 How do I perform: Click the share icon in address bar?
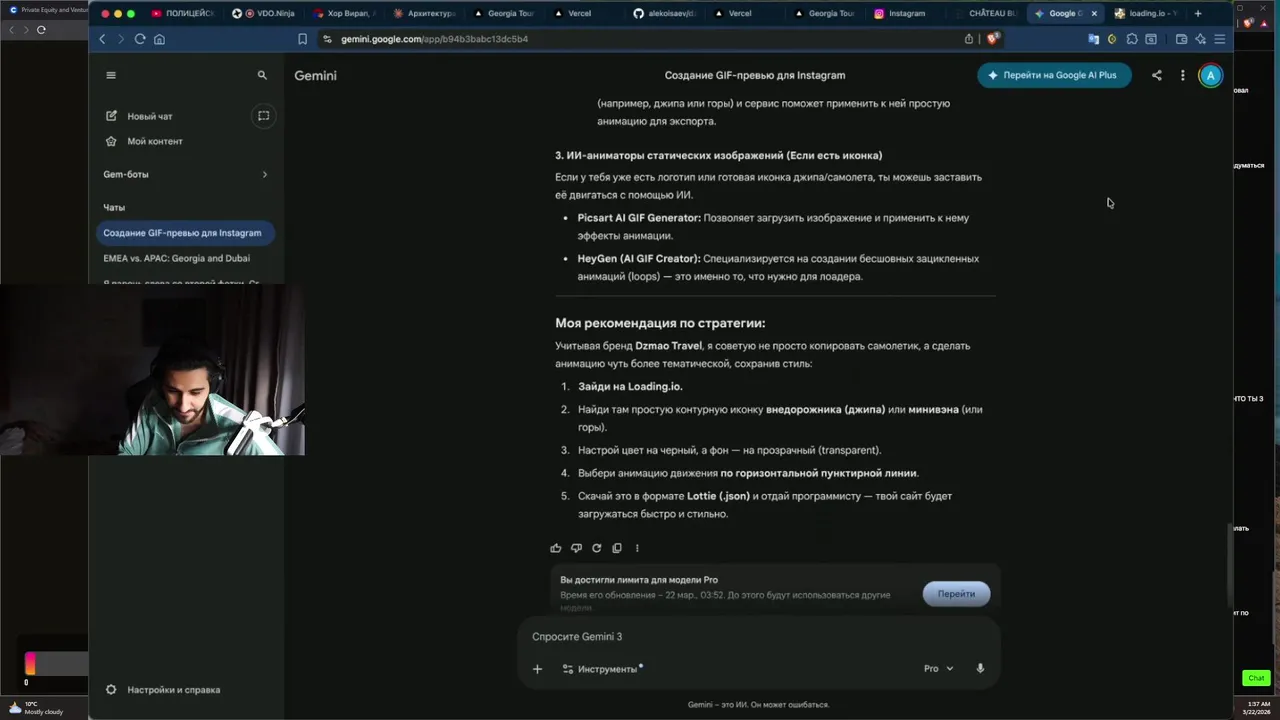(969, 39)
